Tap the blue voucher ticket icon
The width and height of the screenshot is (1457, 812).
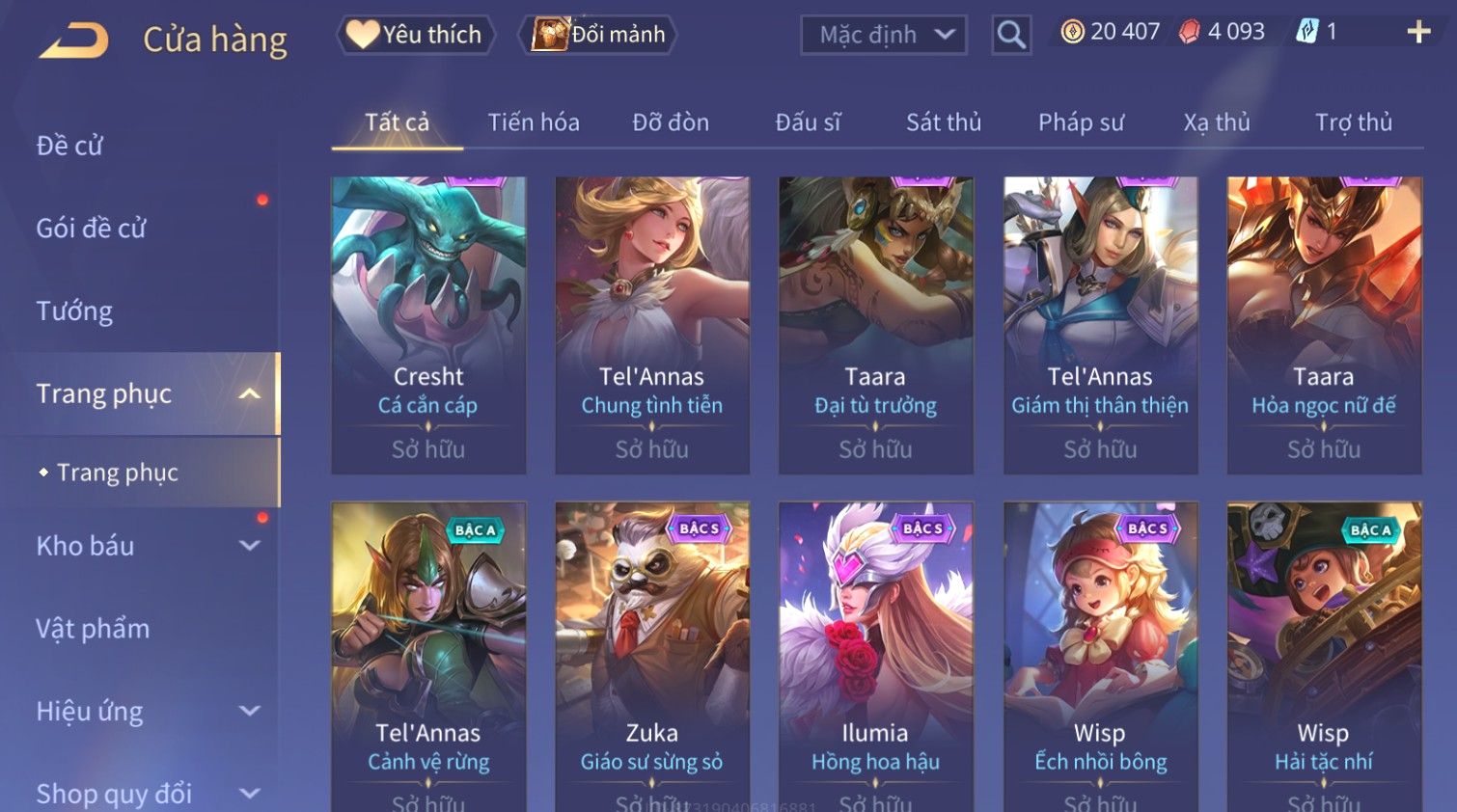pyautogui.click(x=1306, y=32)
